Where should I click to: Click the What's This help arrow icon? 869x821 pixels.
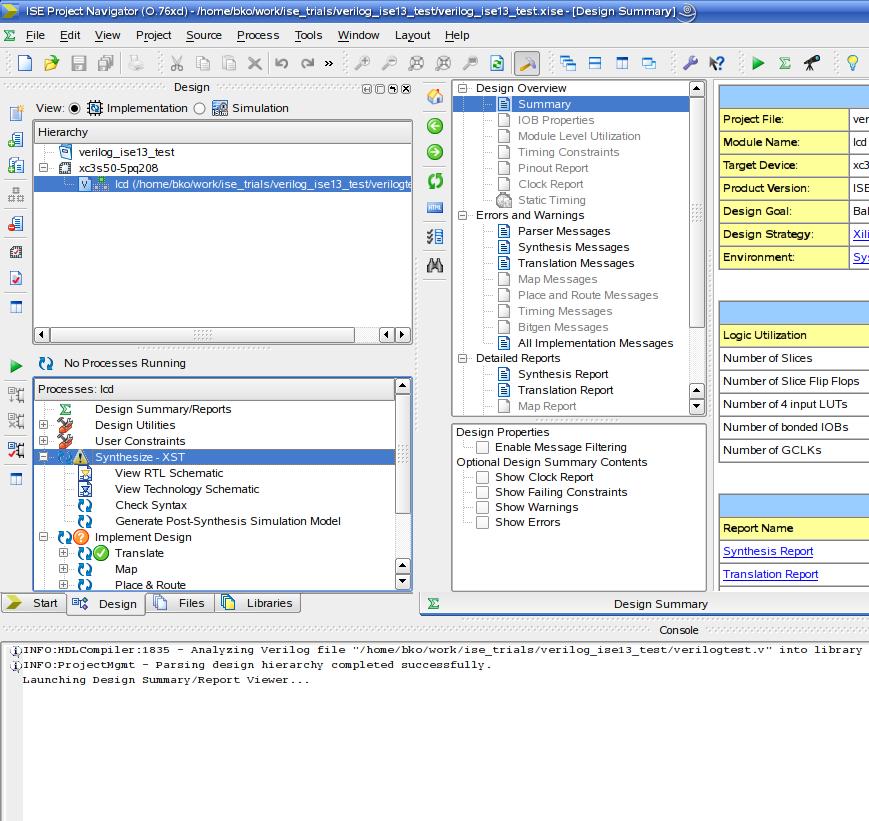[x=717, y=63]
